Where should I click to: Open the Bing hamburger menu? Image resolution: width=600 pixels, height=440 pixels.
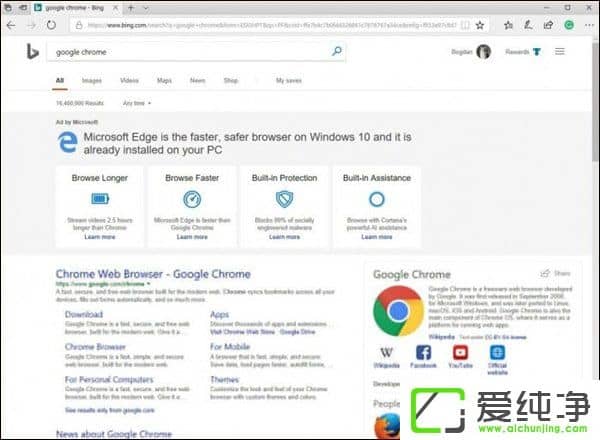pos(560,51)
